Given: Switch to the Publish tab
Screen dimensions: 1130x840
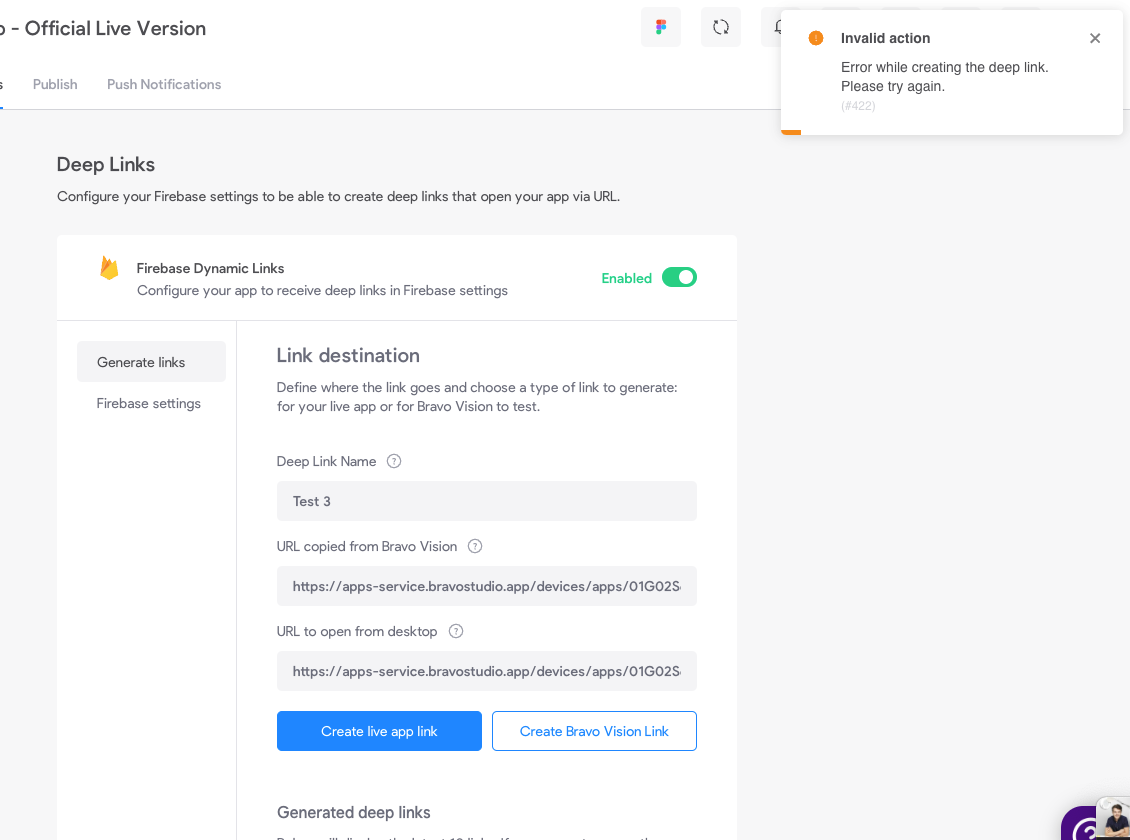Looking at the screenshot, I should coord(55,84).
